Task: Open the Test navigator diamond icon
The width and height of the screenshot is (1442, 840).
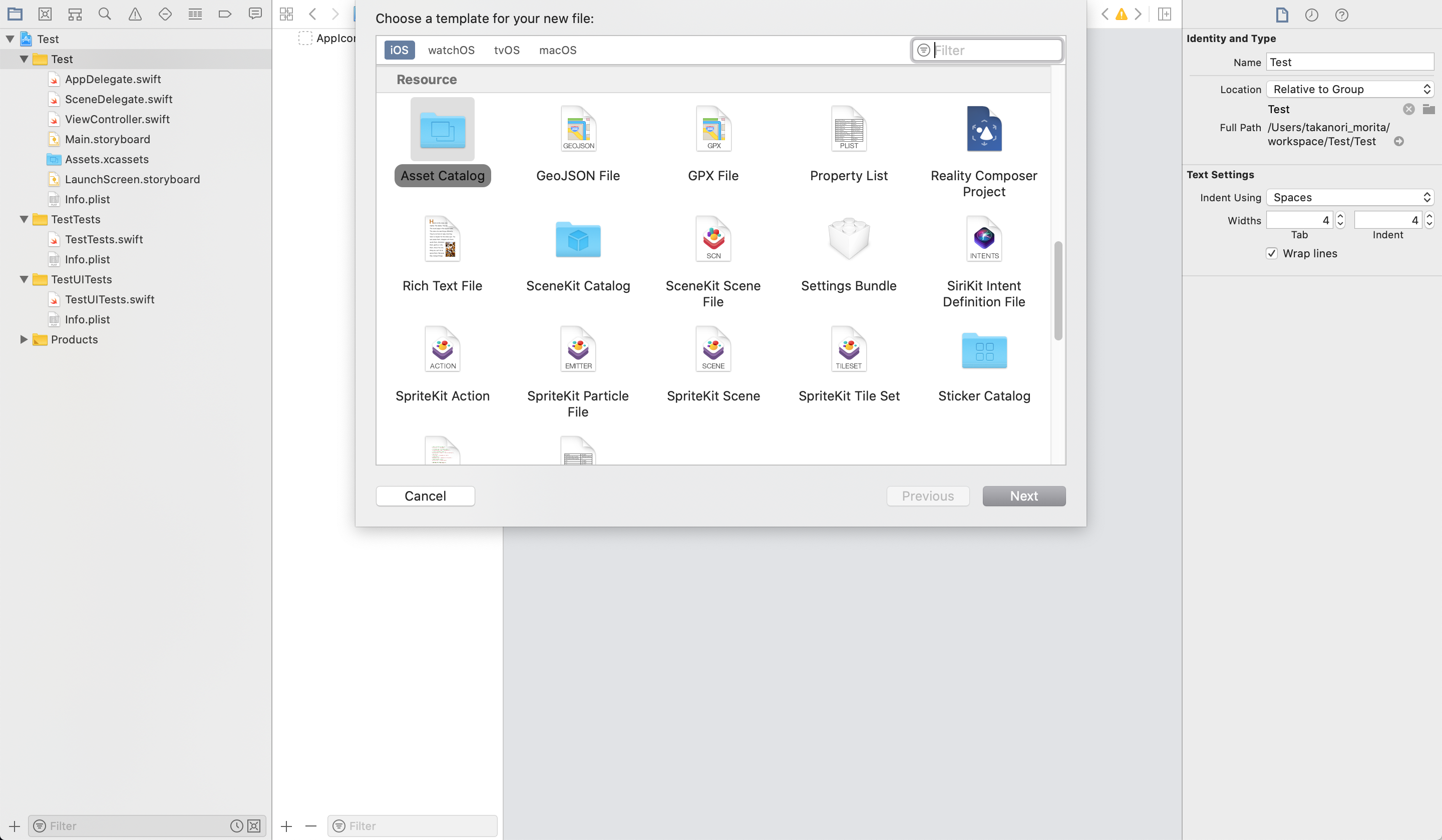Action: [x=165, y=14]
